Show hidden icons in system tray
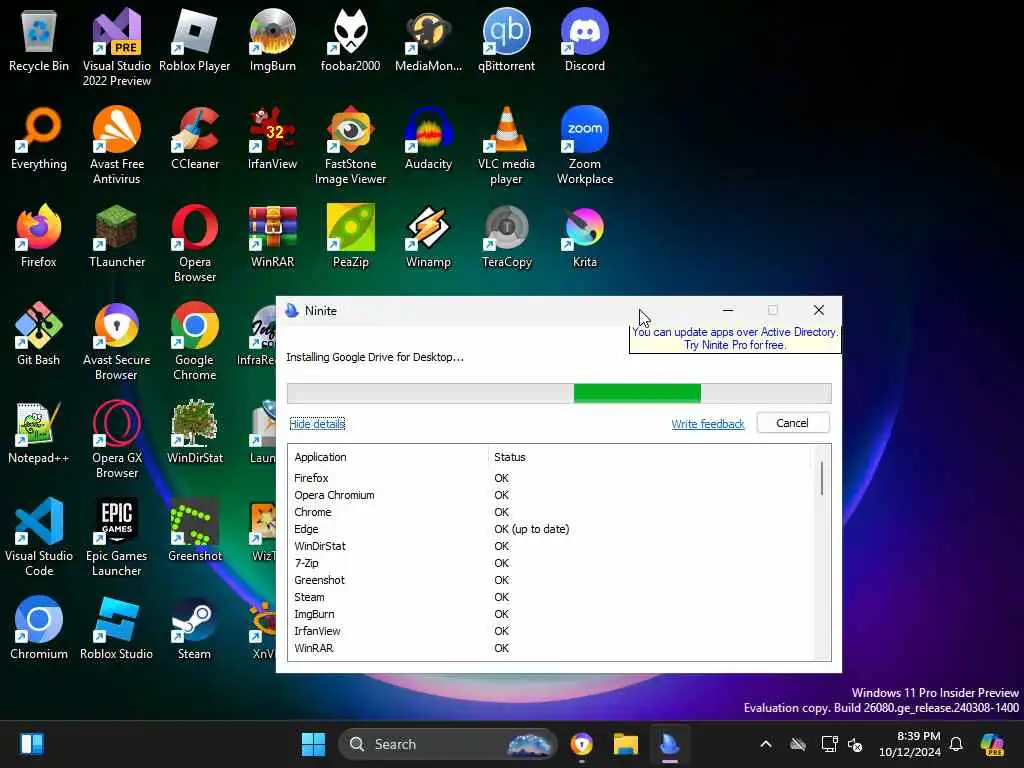This screenshot has width=1024, height=768. coord(766,744)
